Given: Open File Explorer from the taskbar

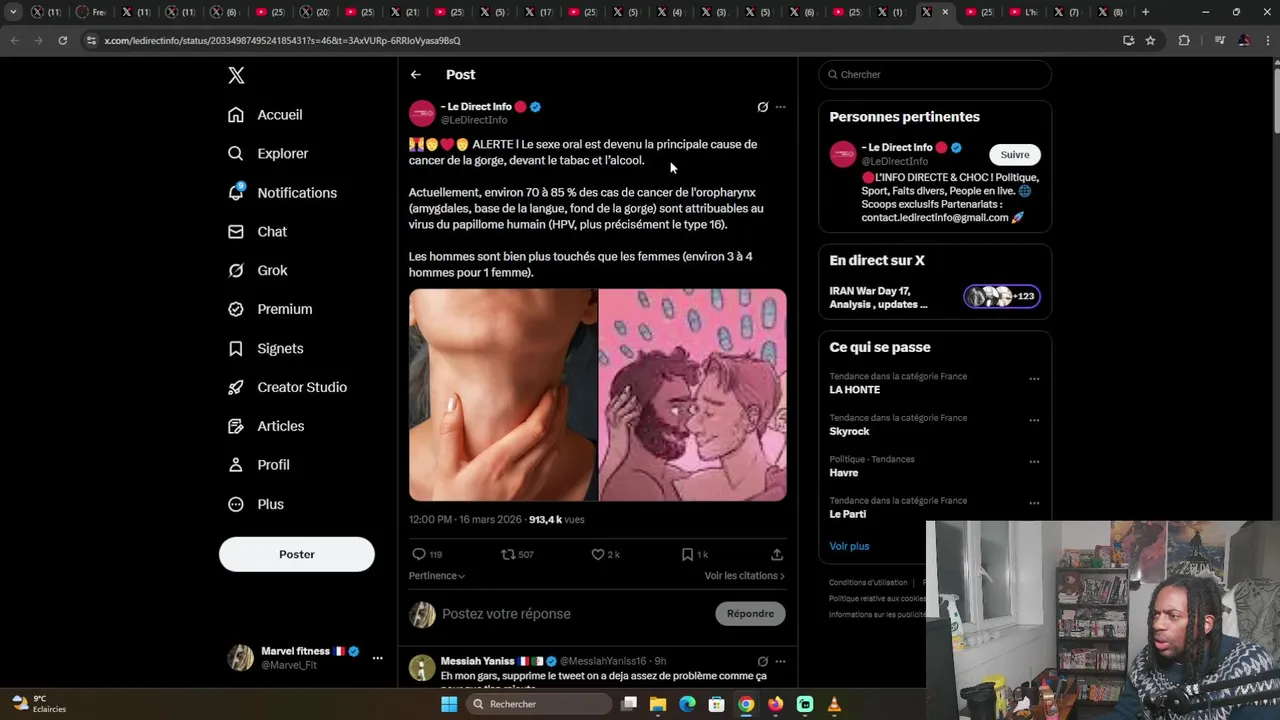Looking at the screenshot, I should (x=658, y=704).
